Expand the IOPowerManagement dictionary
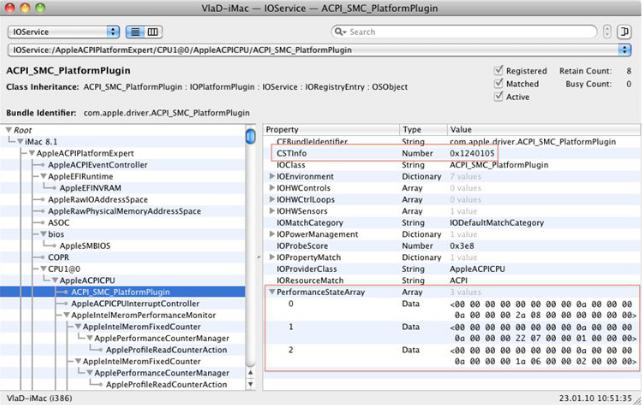This screenshot has height=405, width=642. [x=271, y=234]
